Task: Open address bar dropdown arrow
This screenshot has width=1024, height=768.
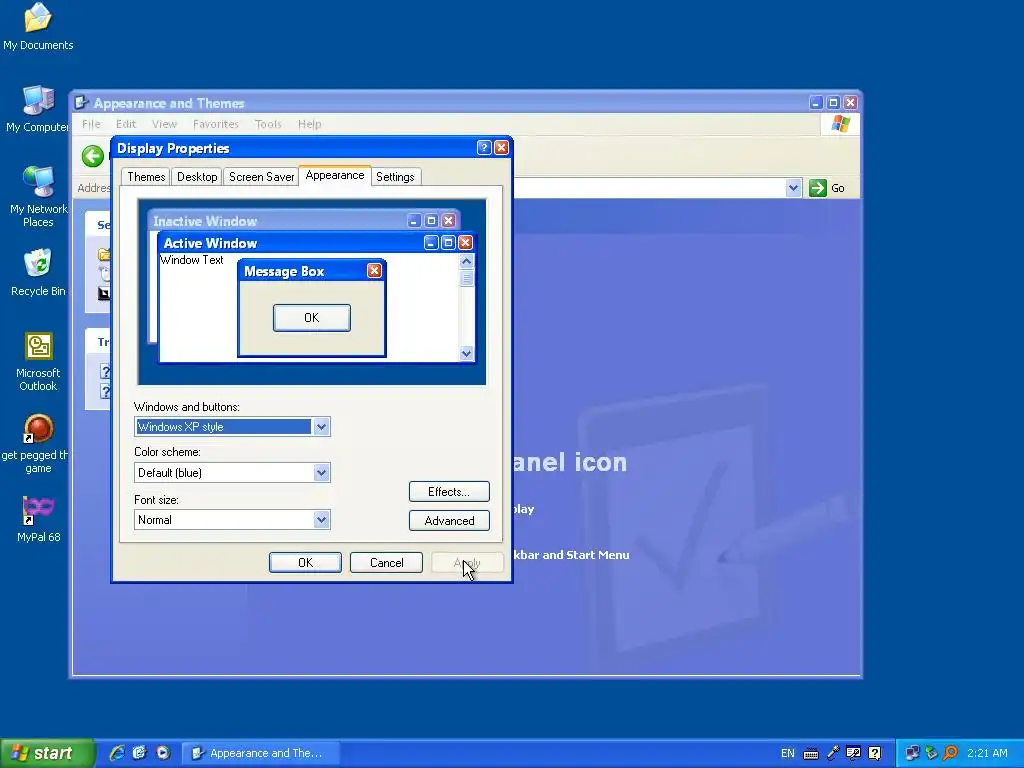Action: (793, 188)
